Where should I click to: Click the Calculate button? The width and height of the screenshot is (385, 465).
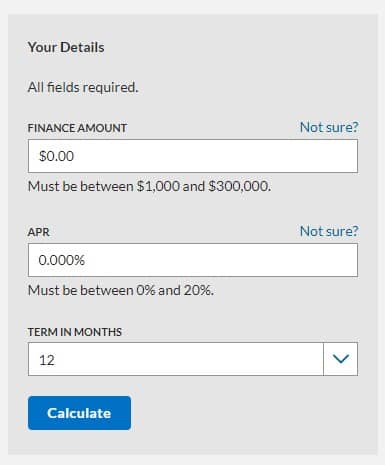pyautogui.click(x=79, y=413)
